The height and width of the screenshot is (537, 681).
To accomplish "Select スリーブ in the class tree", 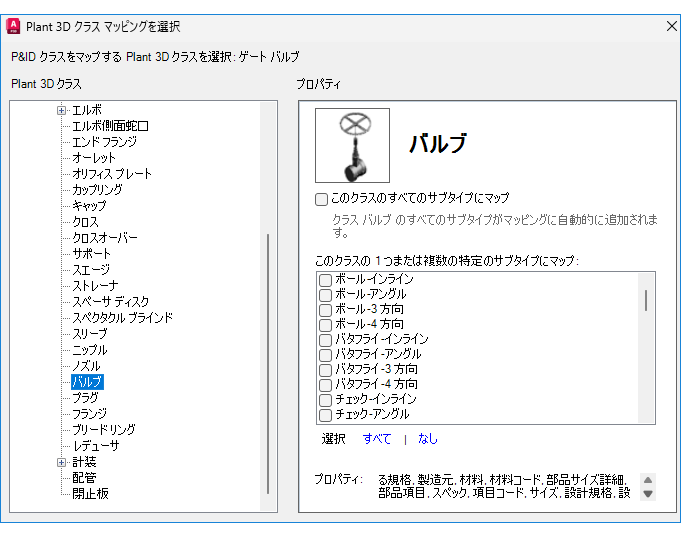I will (89, 334).
